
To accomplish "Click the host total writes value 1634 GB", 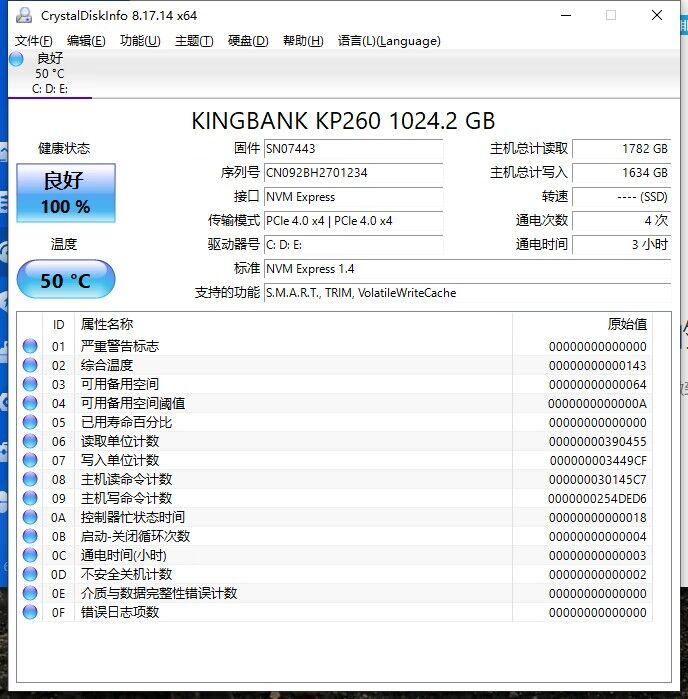I will 622,173.
